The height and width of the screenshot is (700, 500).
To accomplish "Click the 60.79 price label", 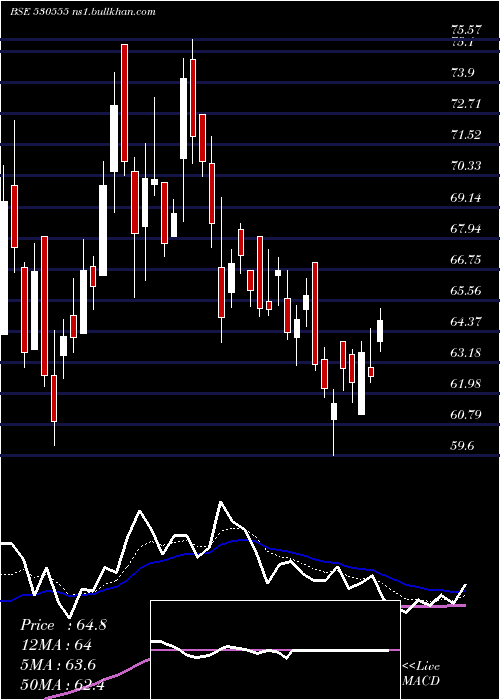I will point(466,415).
